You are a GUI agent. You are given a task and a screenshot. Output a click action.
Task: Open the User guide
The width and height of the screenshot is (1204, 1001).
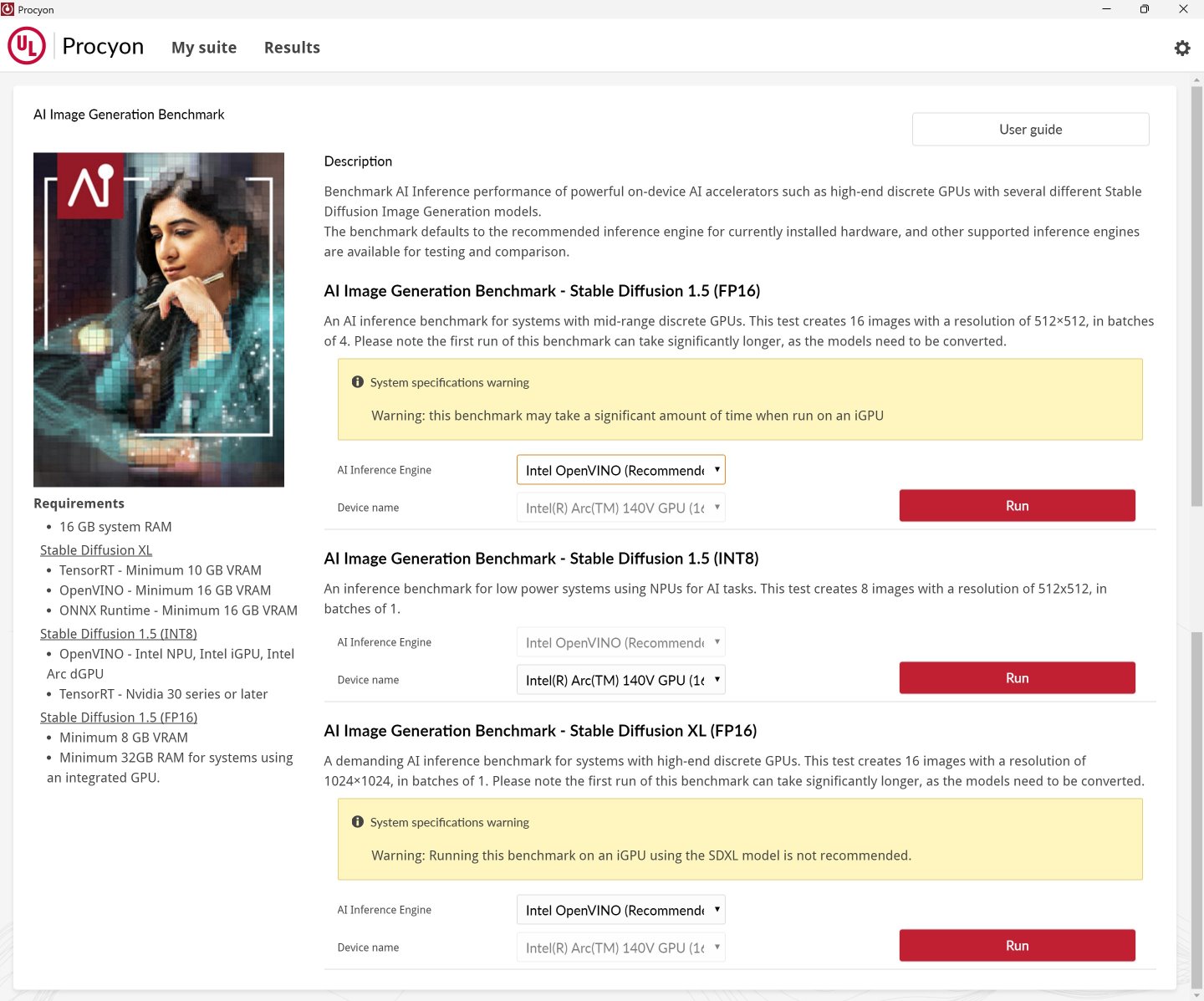(x=1030, y=129)
